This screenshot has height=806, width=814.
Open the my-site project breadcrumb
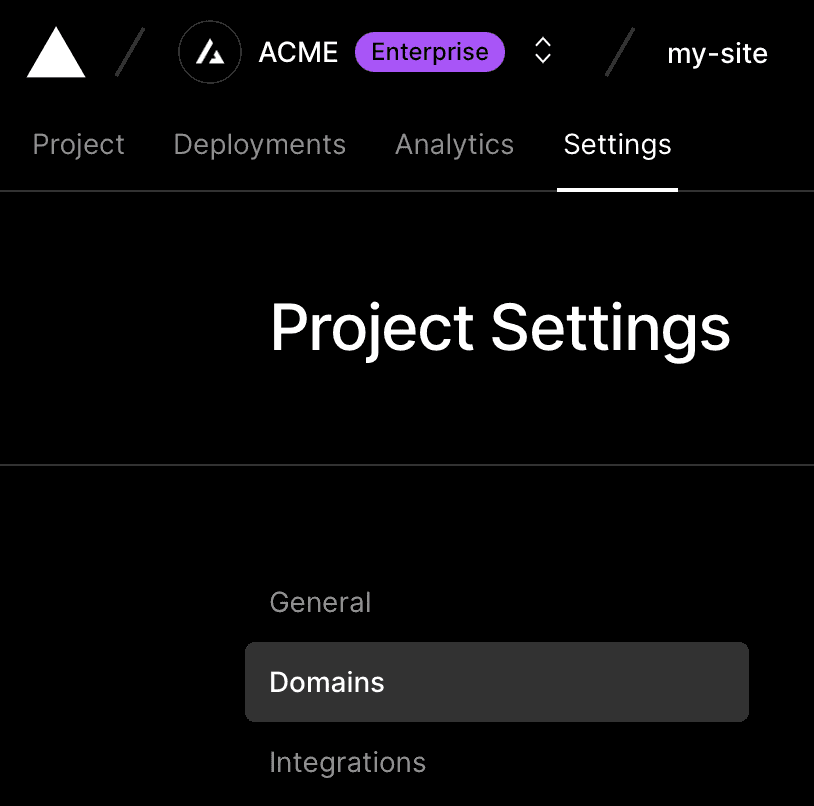(717, 54)
